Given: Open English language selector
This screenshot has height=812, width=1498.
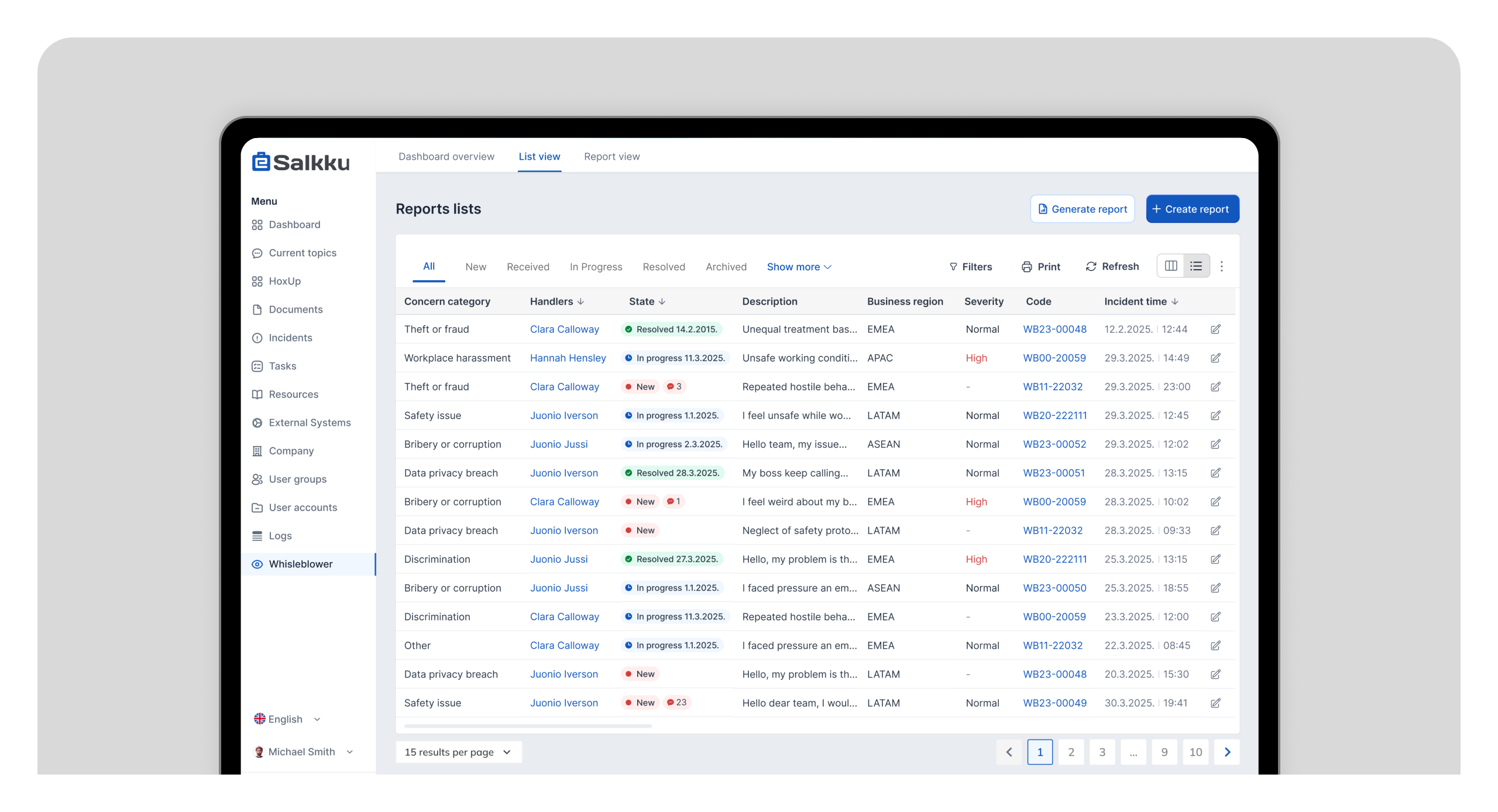Looking at the screenshot, I should coord(287,719).
